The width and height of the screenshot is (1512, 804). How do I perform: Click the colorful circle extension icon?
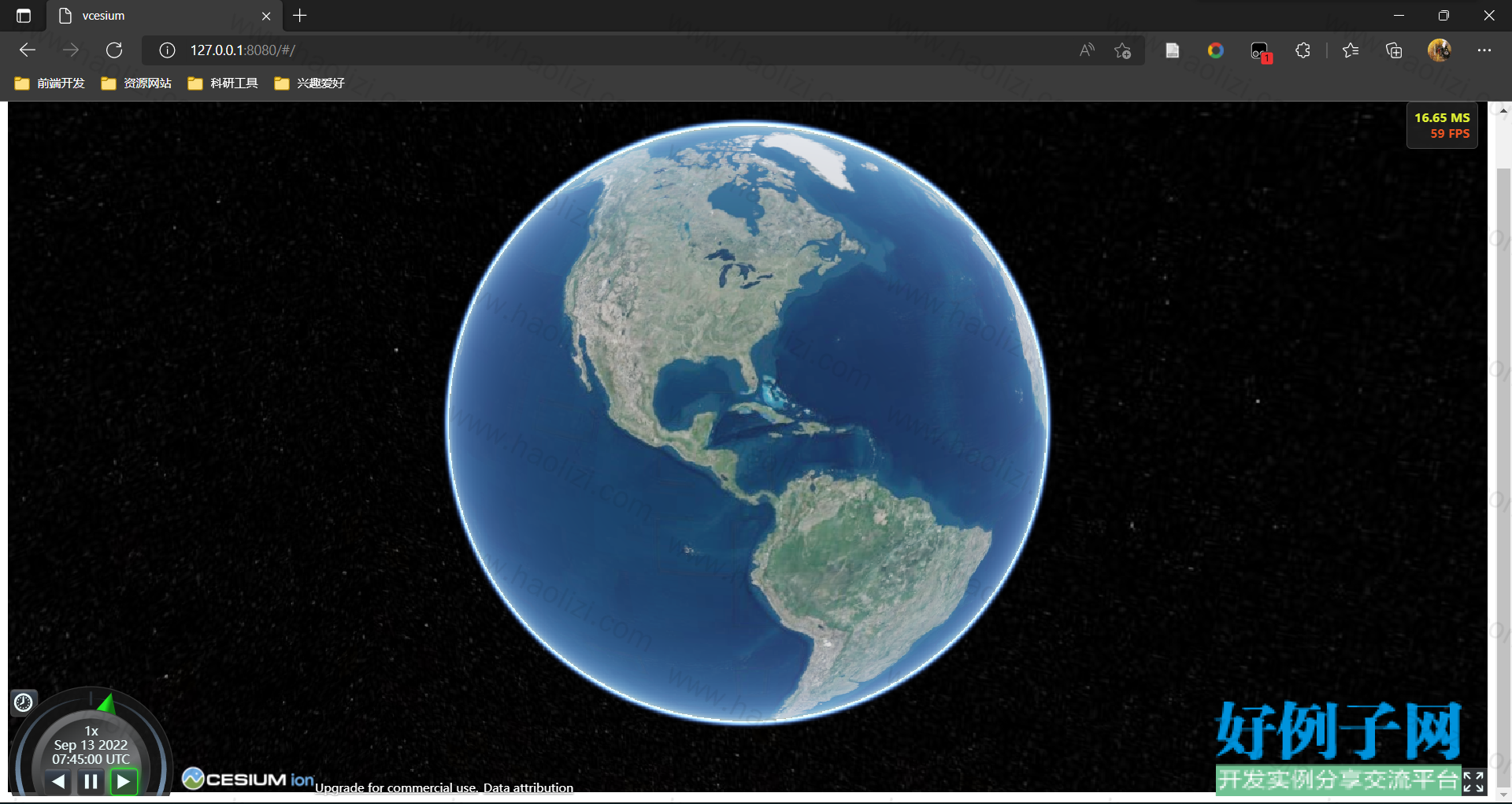(1216, 50)
